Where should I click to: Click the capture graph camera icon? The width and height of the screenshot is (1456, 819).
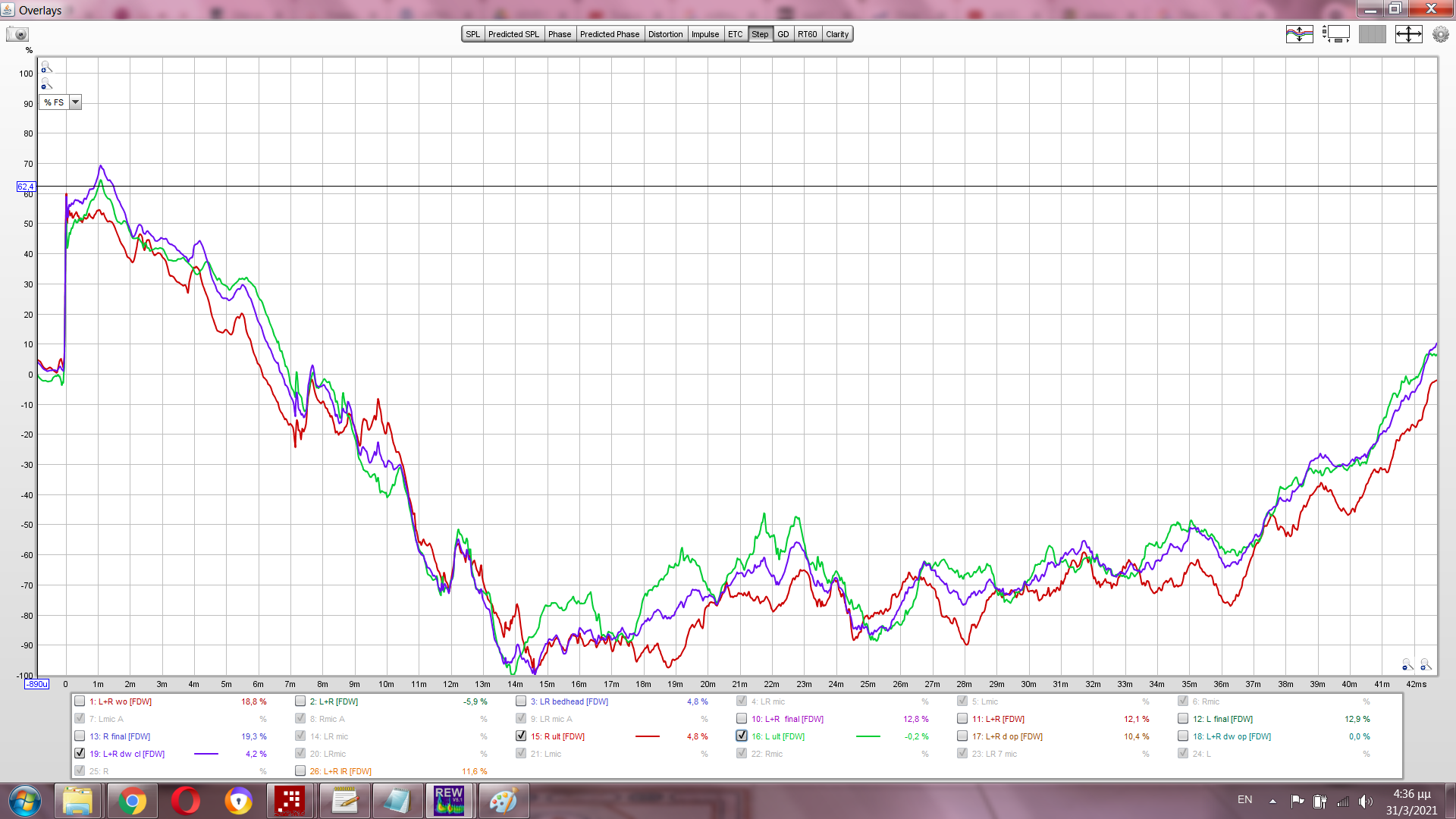coord(17,34)
